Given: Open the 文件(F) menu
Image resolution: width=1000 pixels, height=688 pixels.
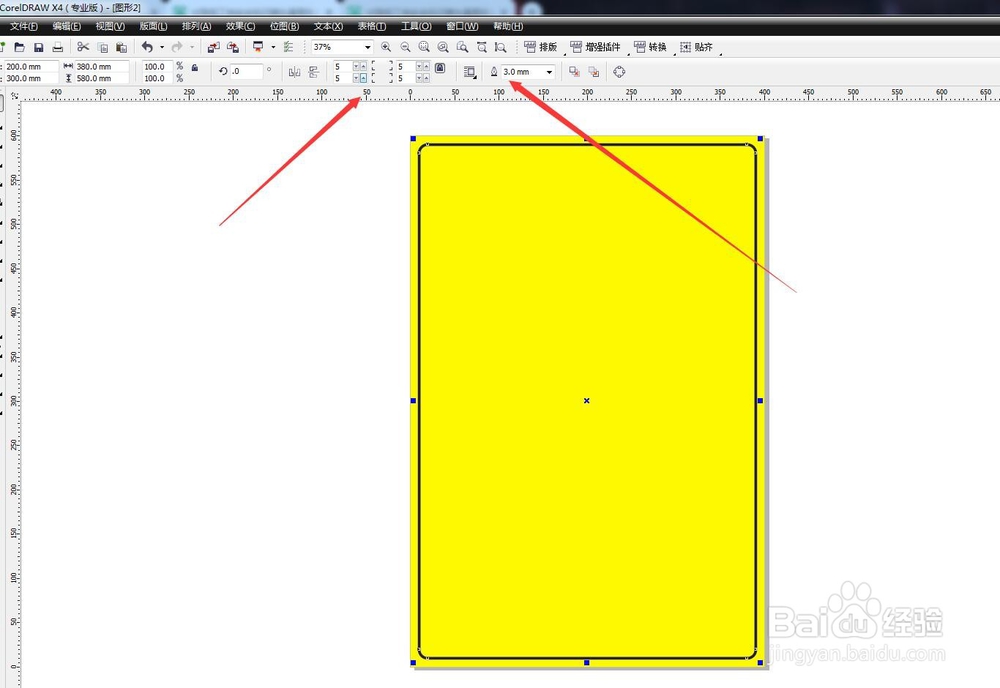Looking at the screenshot, I should click(24, 26).
